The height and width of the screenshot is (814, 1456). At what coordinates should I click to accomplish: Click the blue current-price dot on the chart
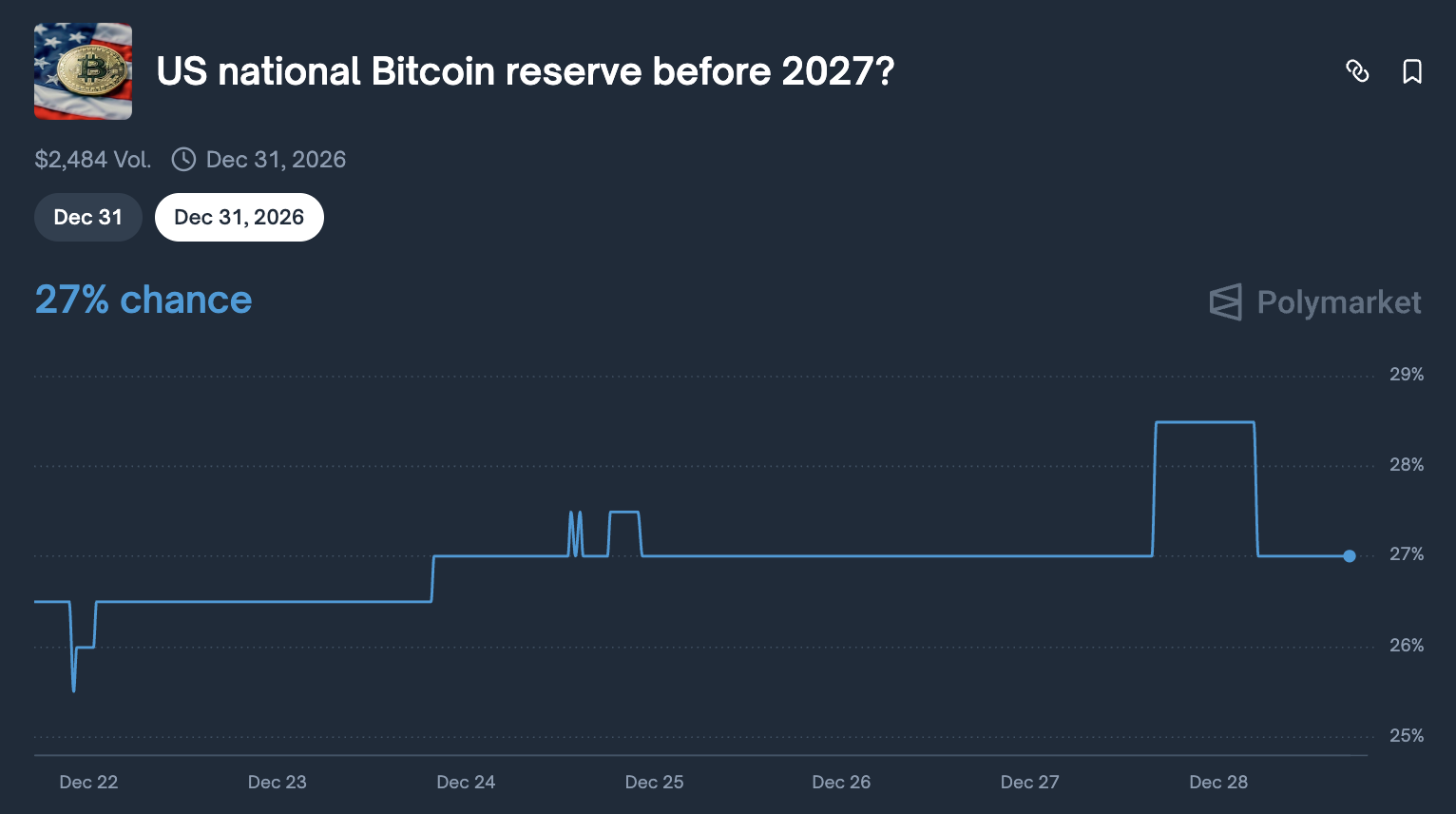pos(1349,555)
